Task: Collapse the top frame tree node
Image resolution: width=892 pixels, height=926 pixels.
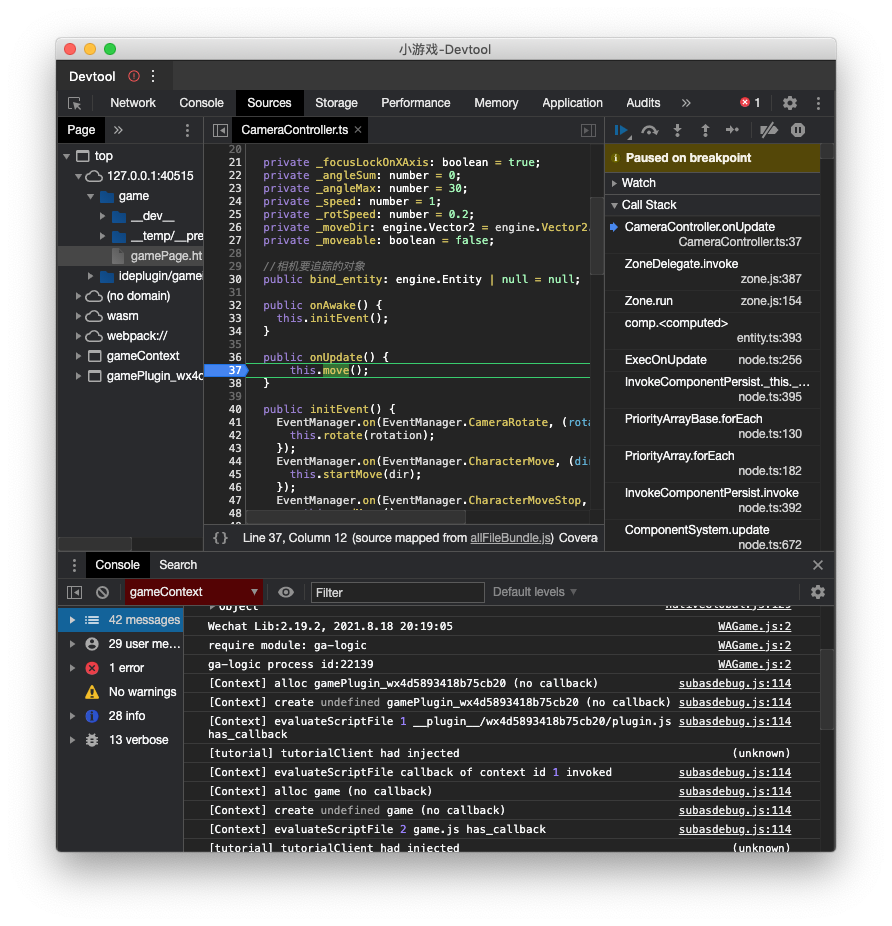Action: tap(66, 156)
